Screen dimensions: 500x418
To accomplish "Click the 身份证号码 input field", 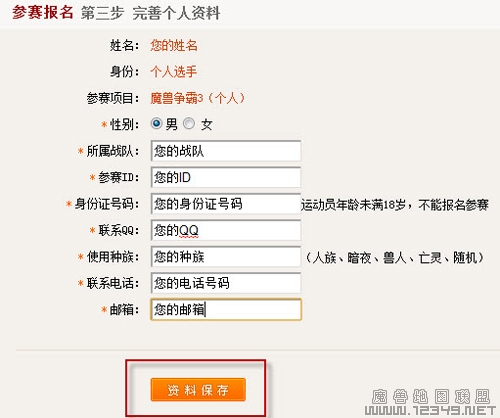I will 226,204.
